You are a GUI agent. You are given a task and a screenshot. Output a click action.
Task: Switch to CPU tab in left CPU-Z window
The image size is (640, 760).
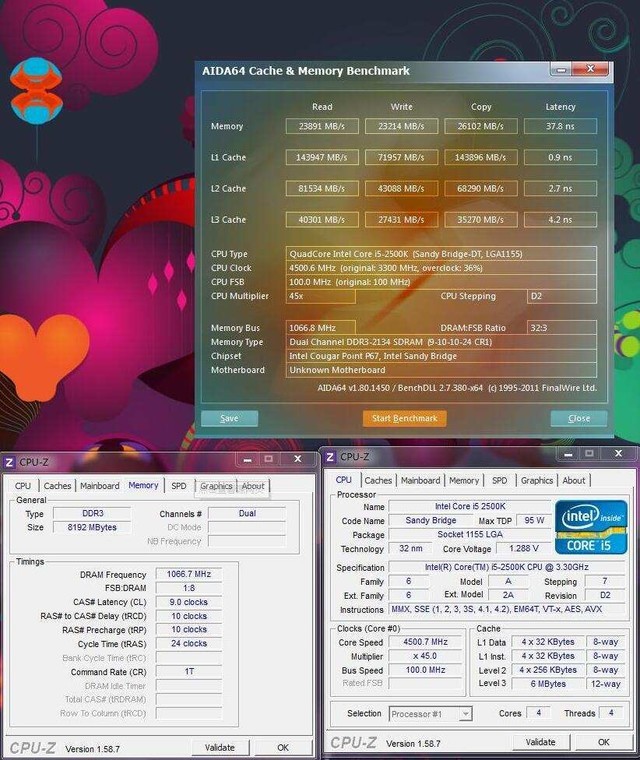click(x=22, y=486)
